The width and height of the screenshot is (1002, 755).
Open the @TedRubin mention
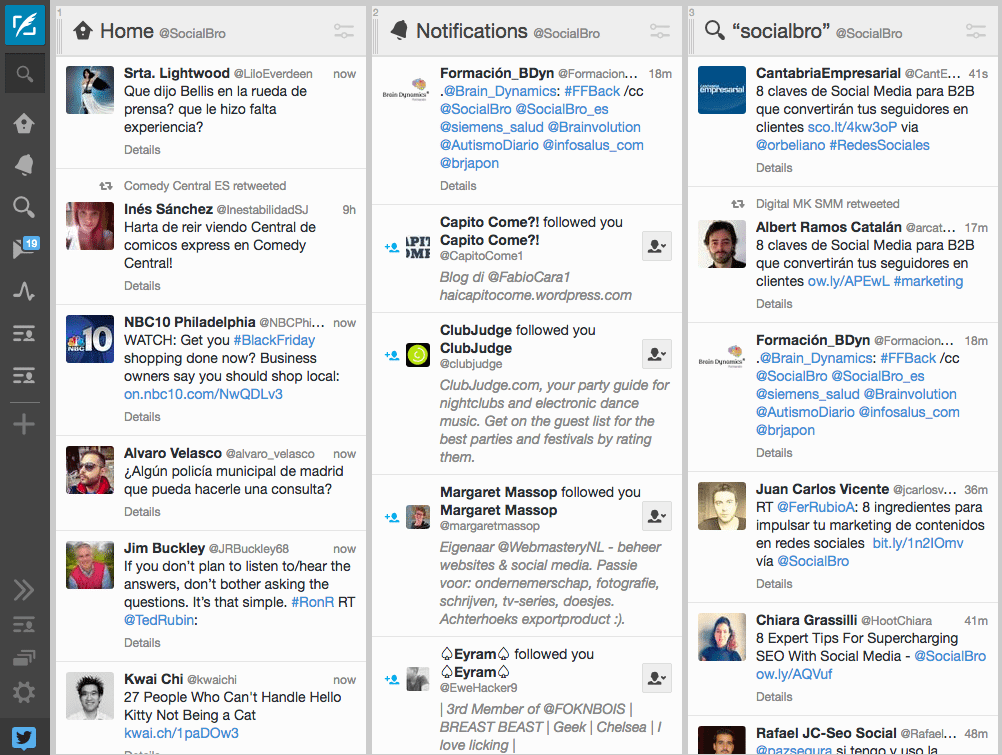click(x=159, y=620)
